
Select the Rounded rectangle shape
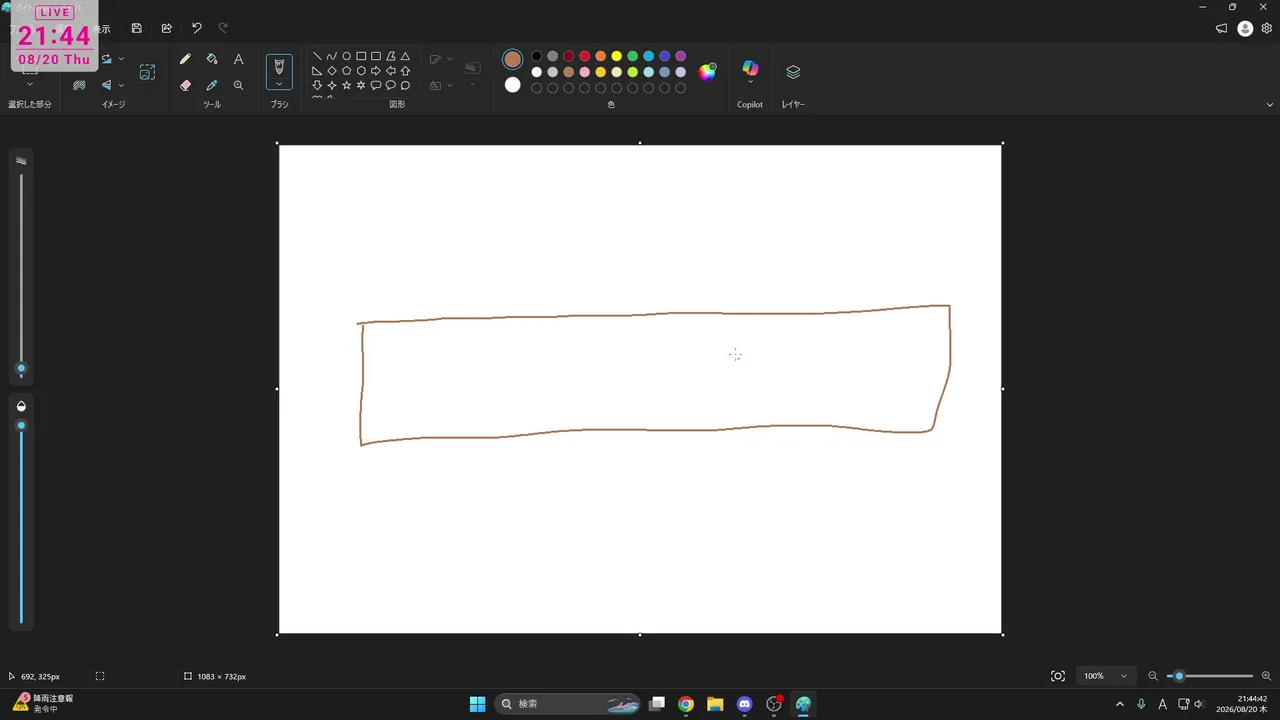click(376, 57)
